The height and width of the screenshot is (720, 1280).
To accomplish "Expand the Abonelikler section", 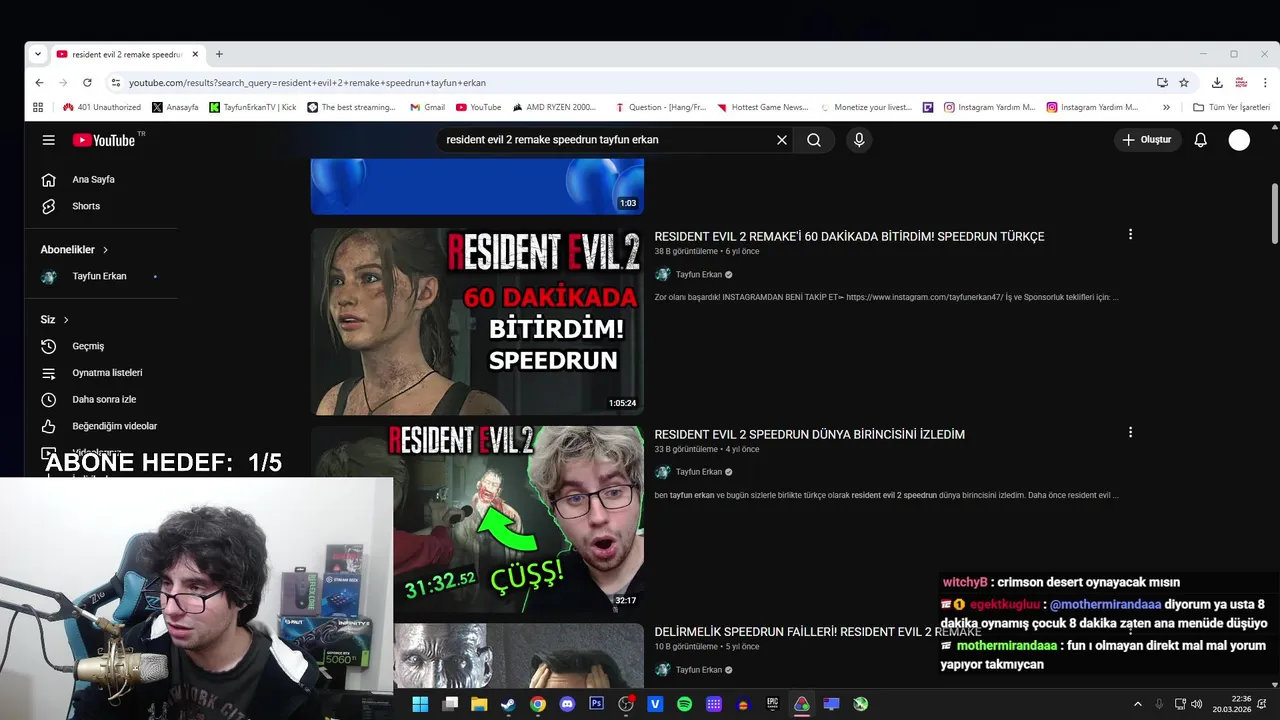I will pyautogui.click(x=75, y=250).
